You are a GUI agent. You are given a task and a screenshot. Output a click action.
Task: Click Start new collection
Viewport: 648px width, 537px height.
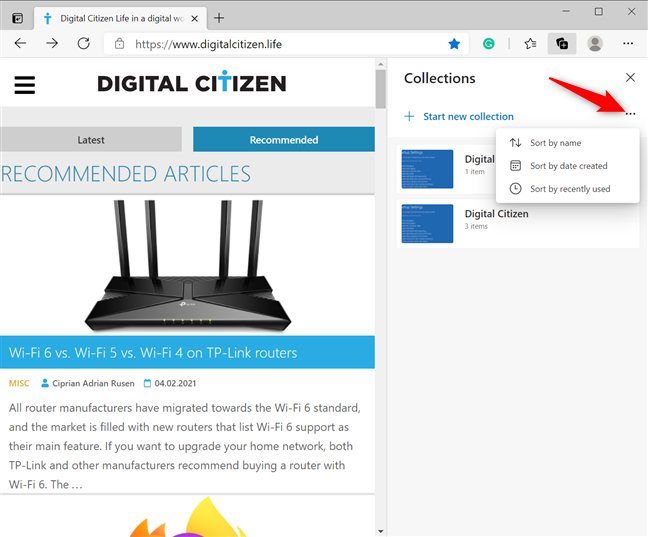468,117
